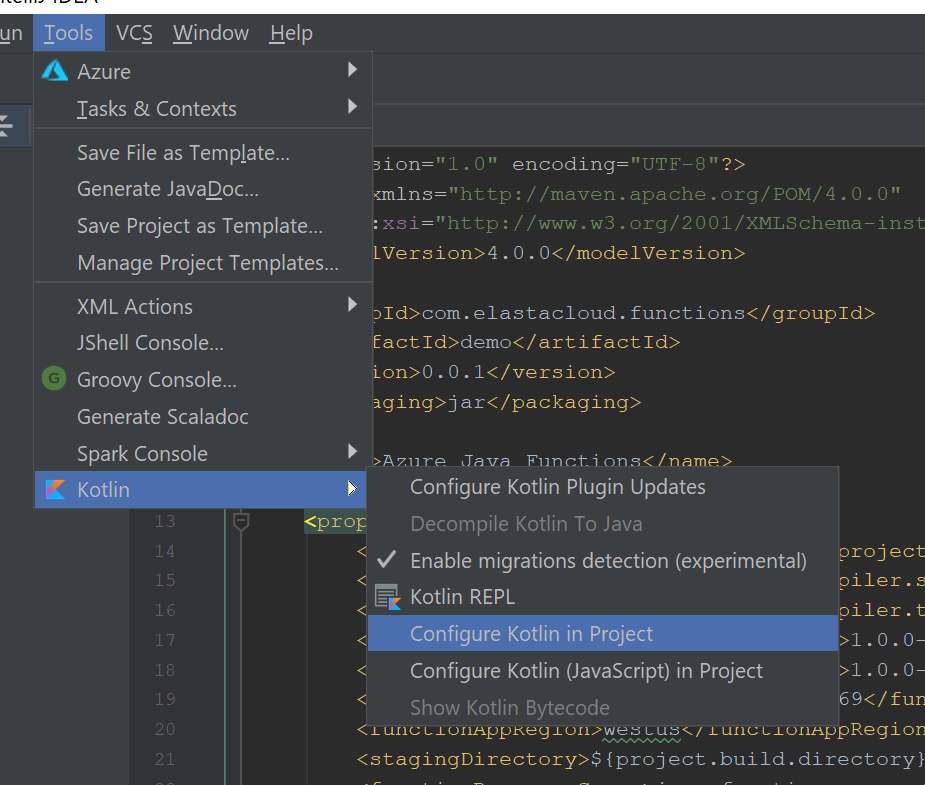Viewport: 925px width, 785px height.
Task: Click Show Kotlin Bytecode entry
Action: (x=602, y=707)
